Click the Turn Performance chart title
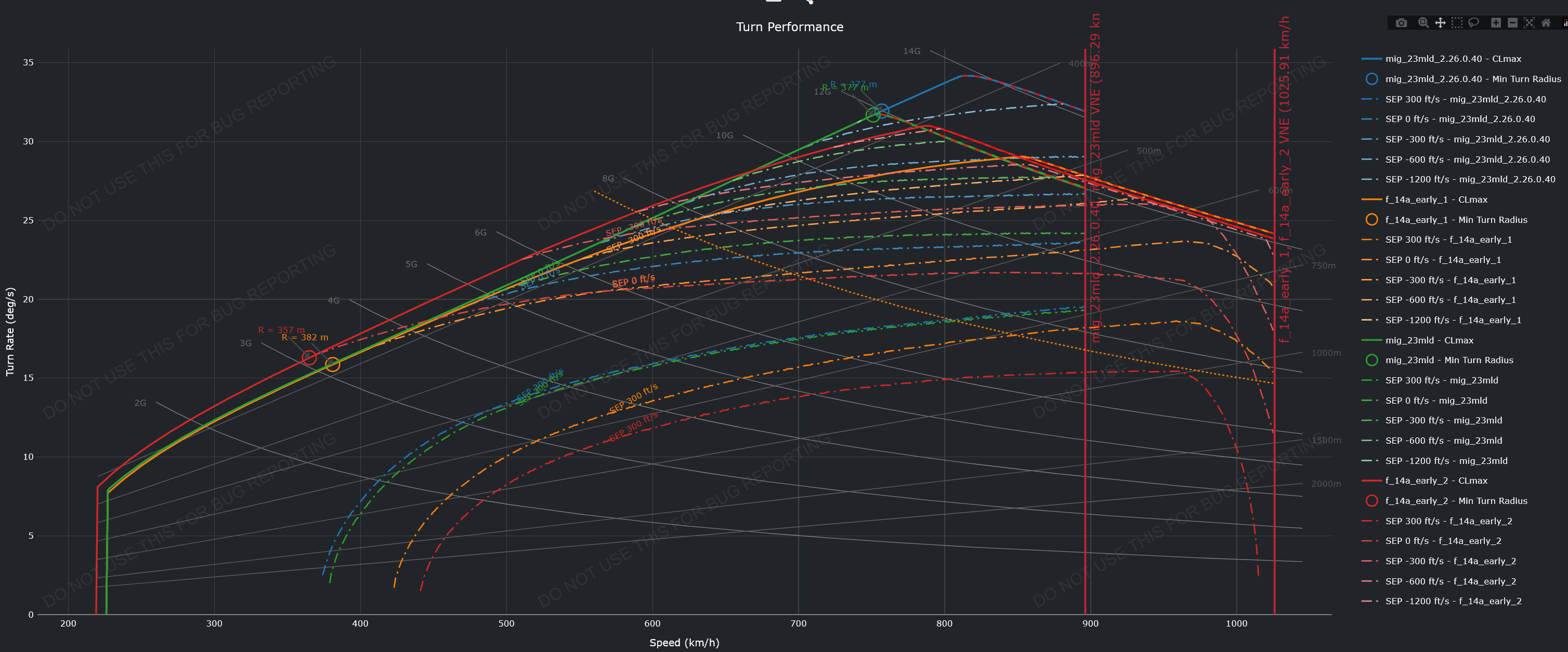Viewport: 1568px width, 652px height. pos(790,27)
